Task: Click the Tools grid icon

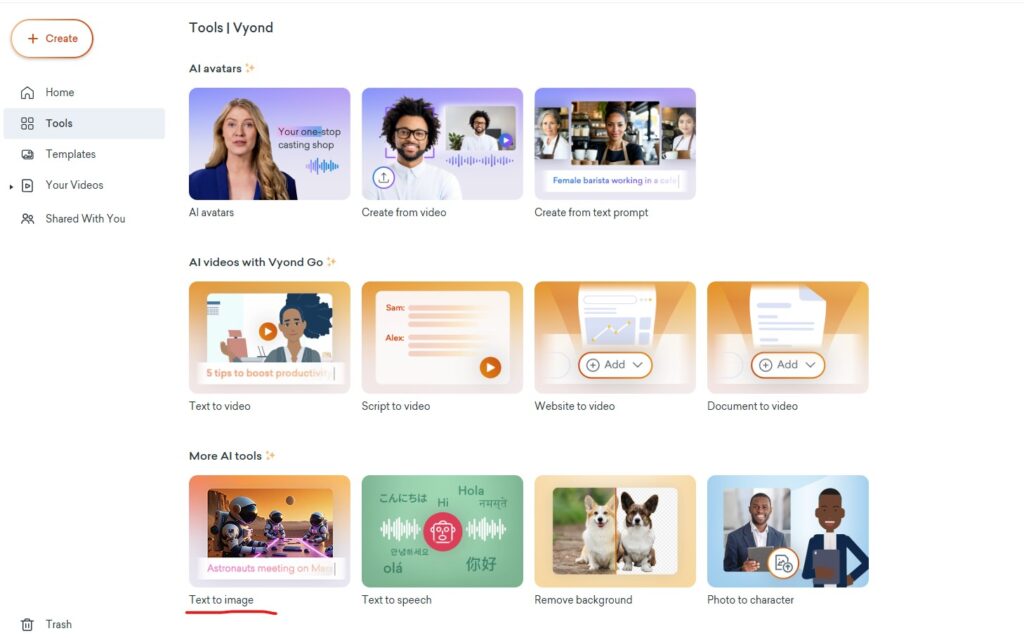Action: [x=27, y=123]
